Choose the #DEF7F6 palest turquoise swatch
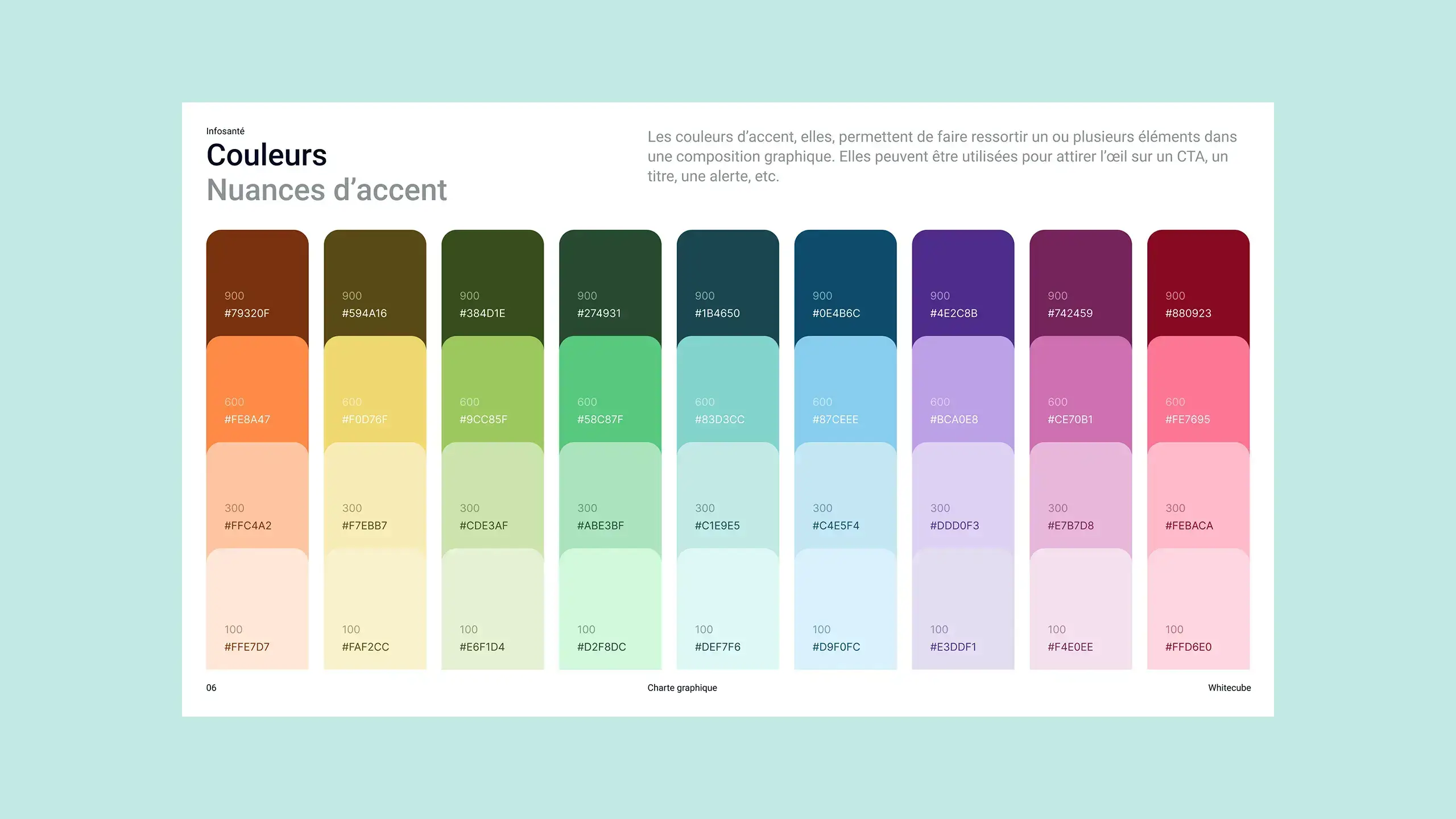 [728, 609]
